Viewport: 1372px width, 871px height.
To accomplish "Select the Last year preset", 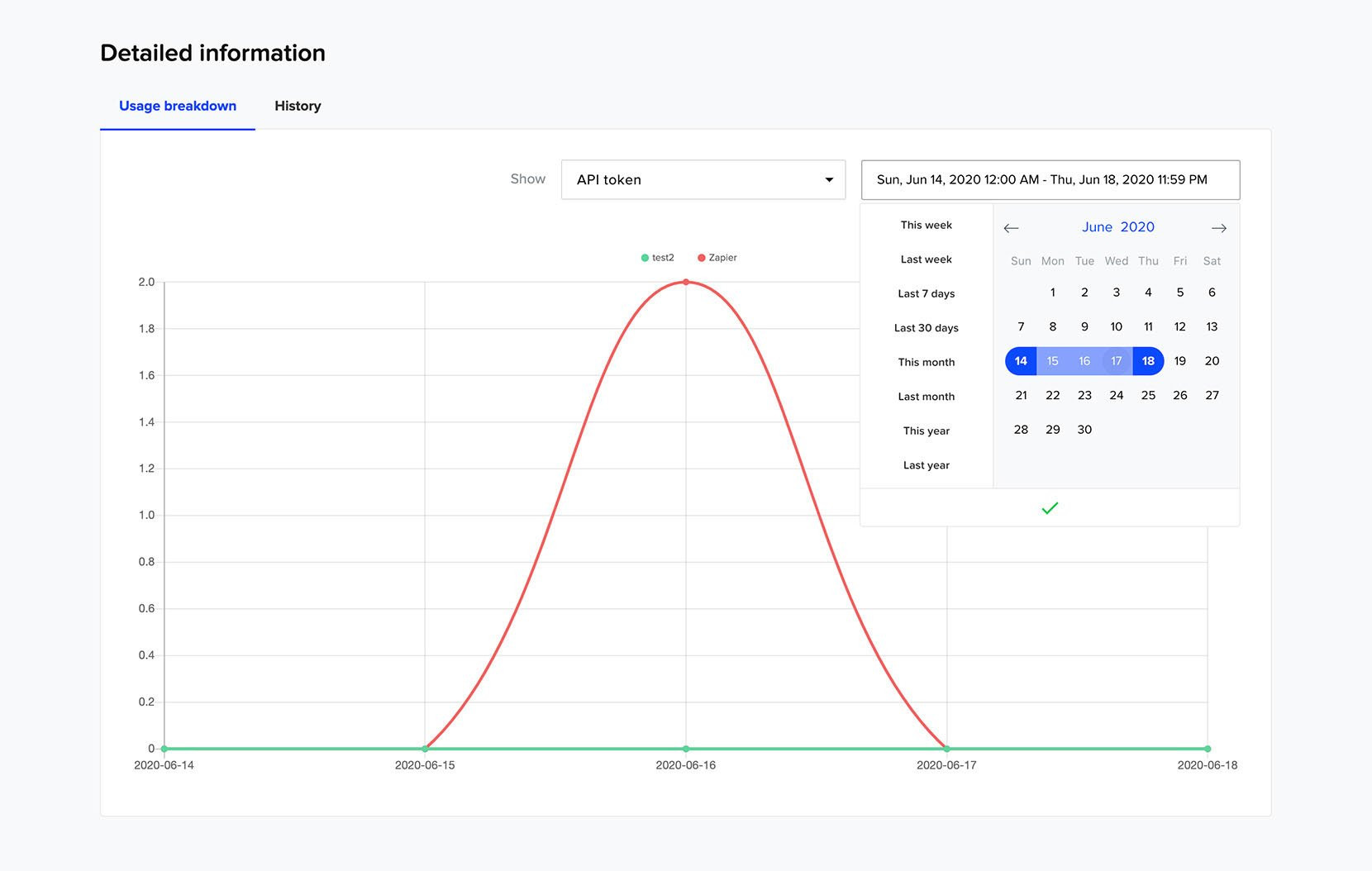I will pos(927,465).
